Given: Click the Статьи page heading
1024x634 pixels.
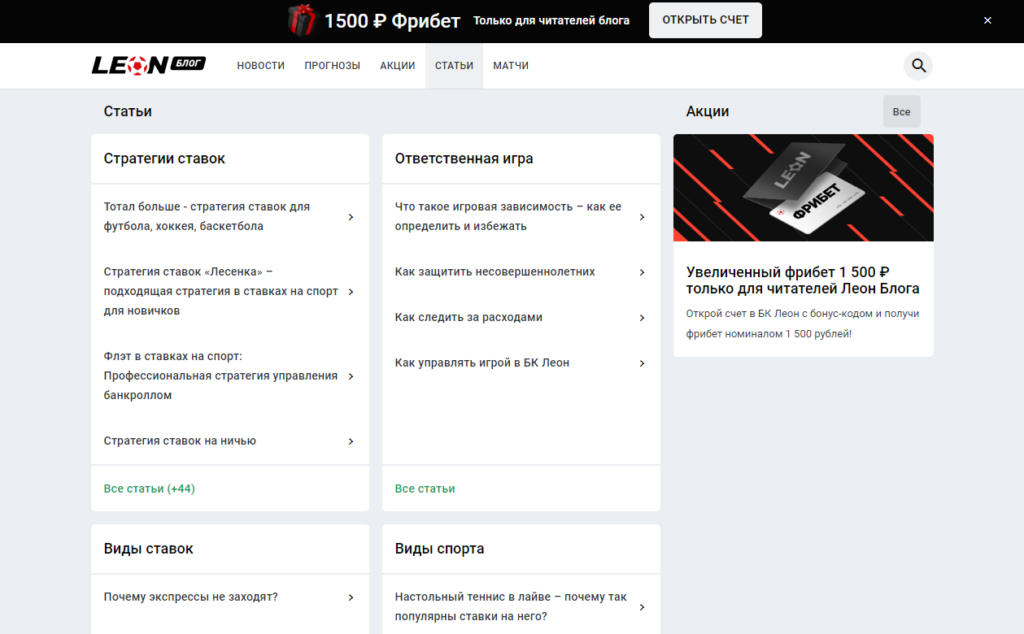Looking at the screenshot, I should point(128,112).
